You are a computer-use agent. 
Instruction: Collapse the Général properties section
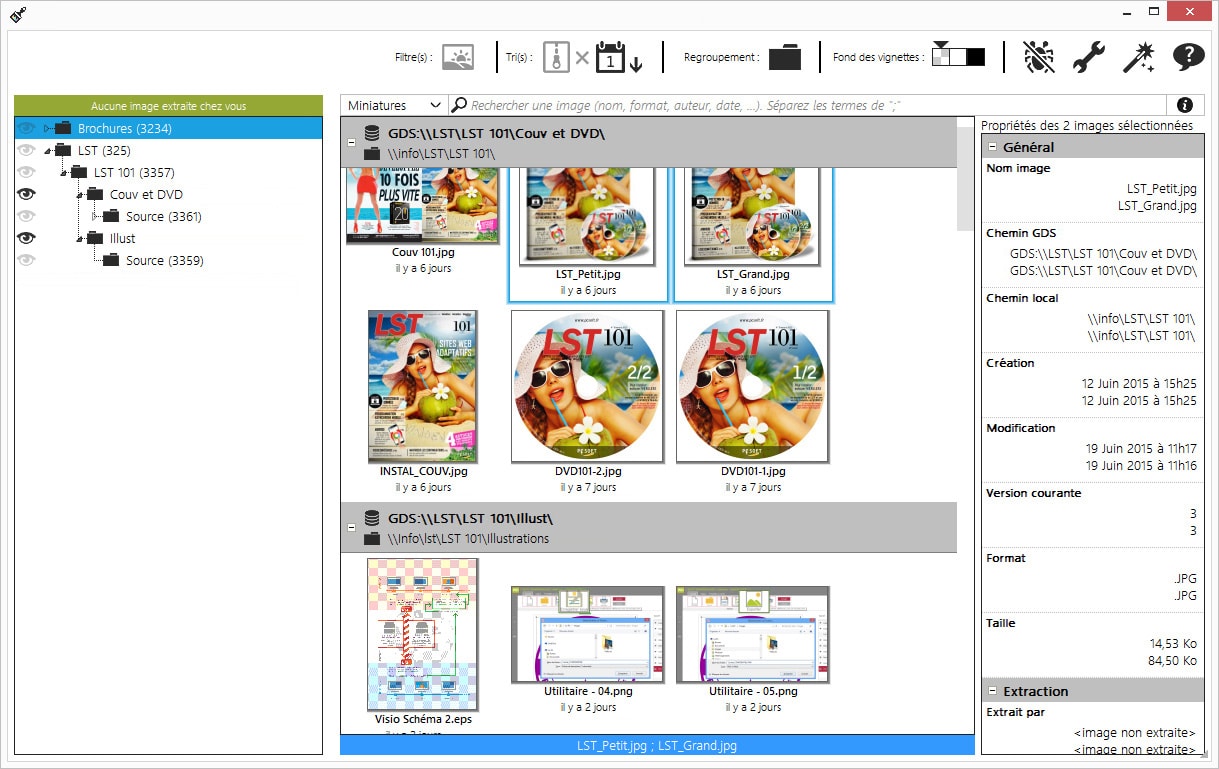click(x=993, y=147)
